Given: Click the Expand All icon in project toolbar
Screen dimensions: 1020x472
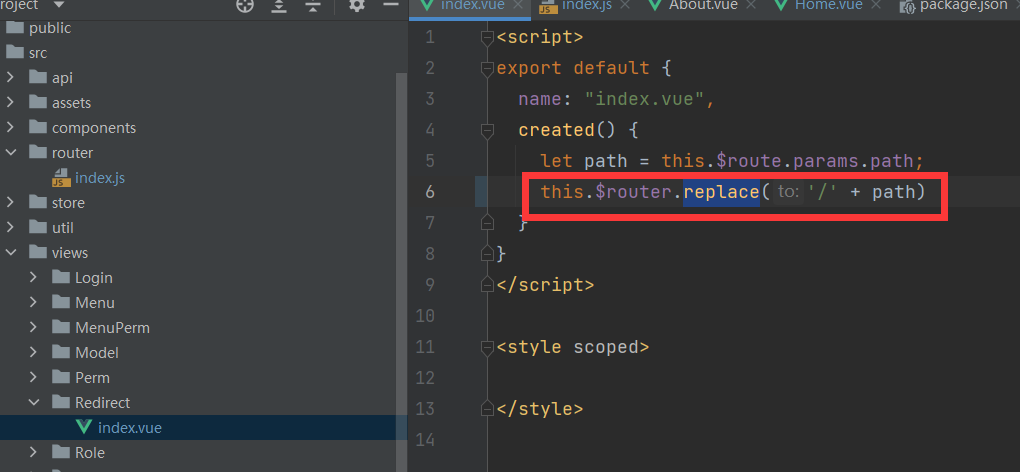Looking at the screenshot, I should [x=279, y=6].
